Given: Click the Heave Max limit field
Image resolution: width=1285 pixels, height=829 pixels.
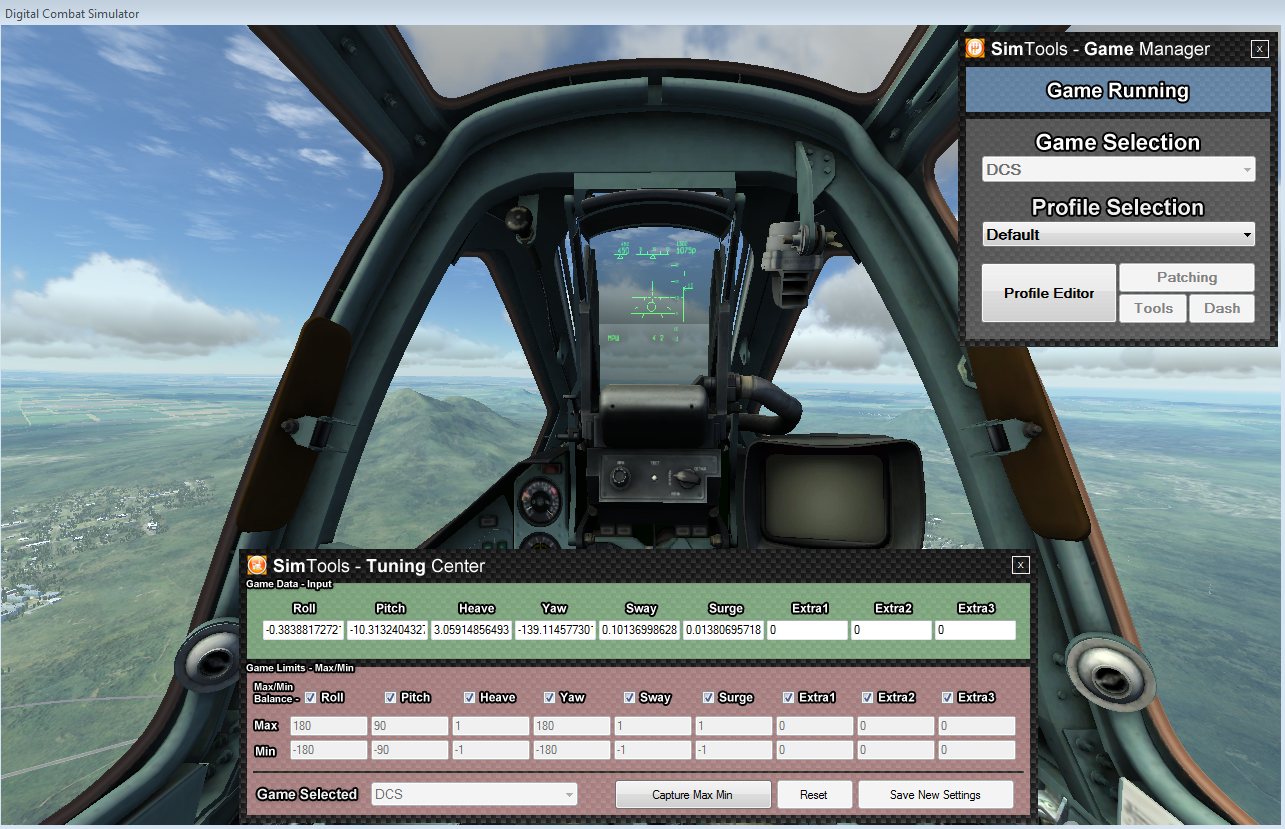Looking at the screenshot, I should [490, 726].
